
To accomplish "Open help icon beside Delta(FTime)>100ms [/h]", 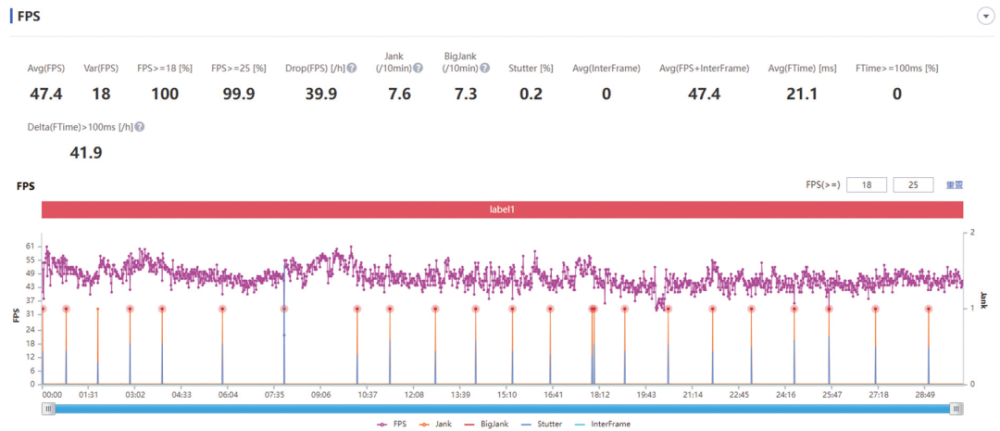I will click(x=140, y=128).
